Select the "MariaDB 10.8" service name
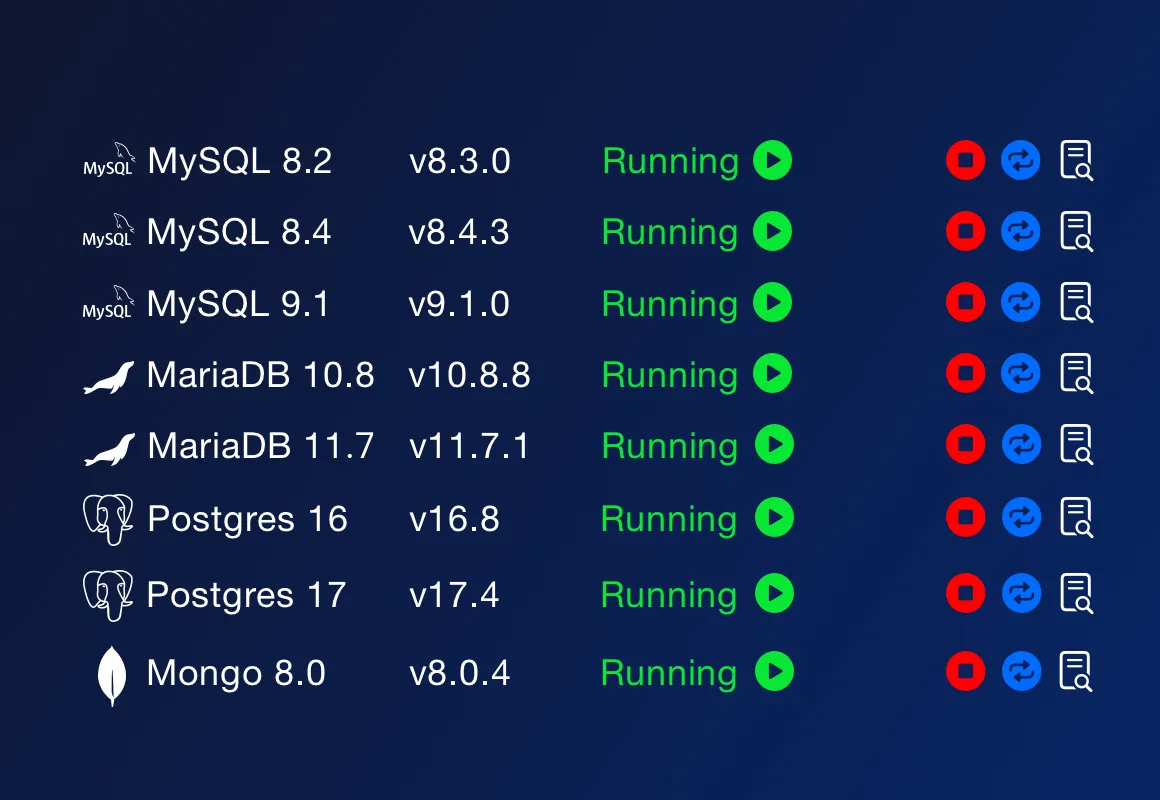The height and width of the screenshot is (800, 1160). coord(260,374)
